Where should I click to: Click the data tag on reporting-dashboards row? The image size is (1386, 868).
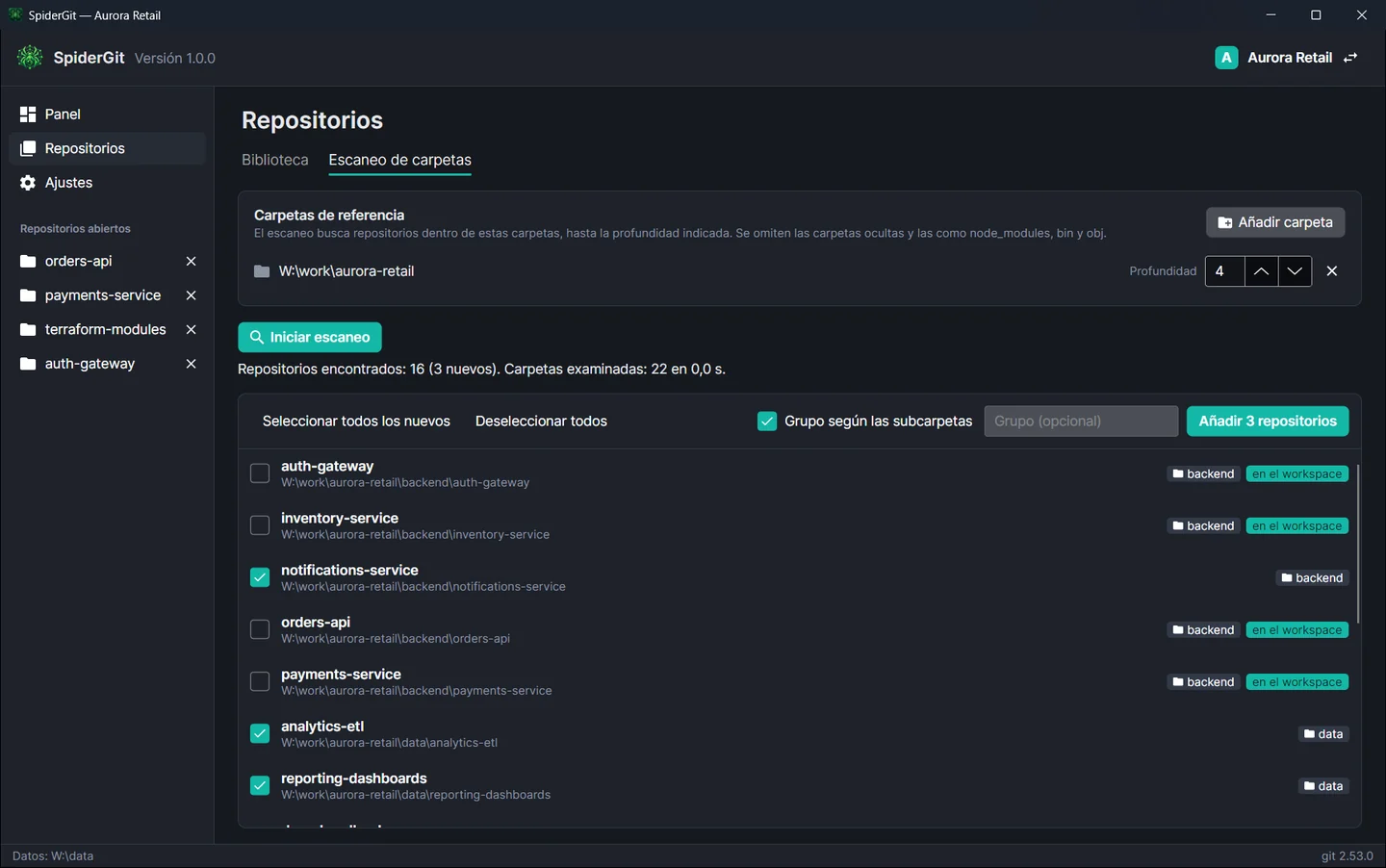1323,786
